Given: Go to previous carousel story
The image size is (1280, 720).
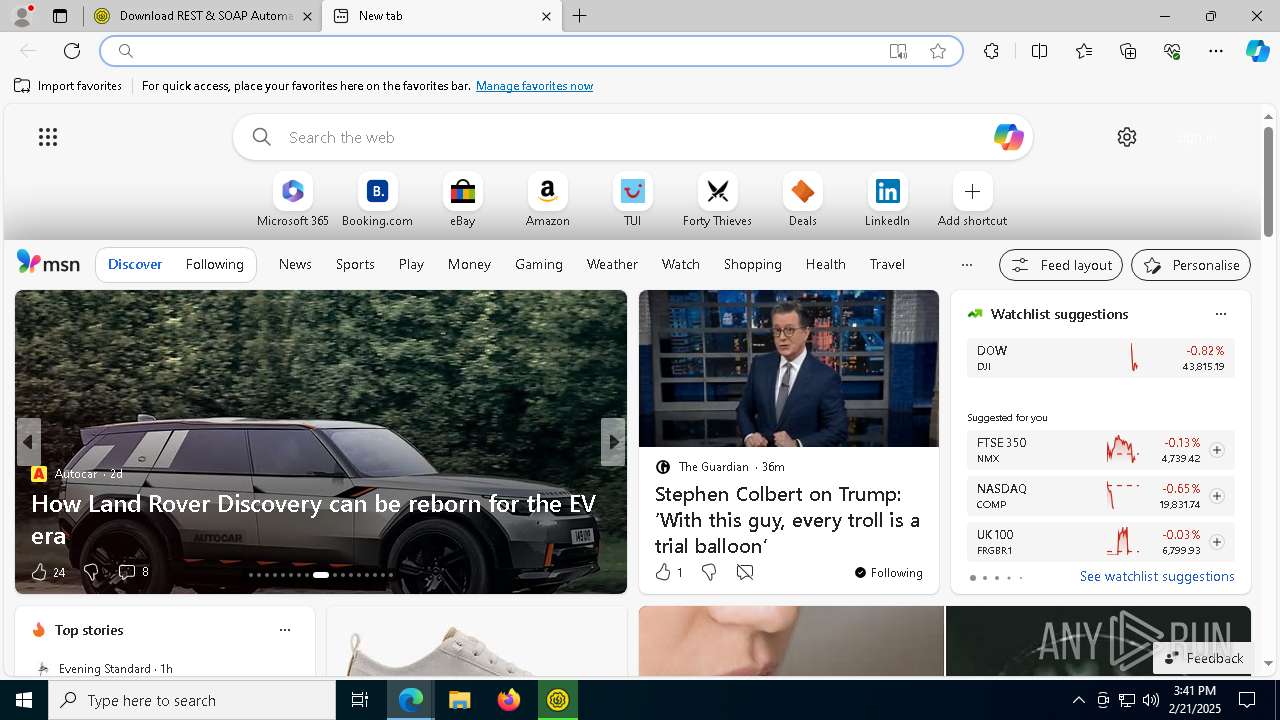Looking at the screenshot, I should pyautogui.click(x=28, y=441).
